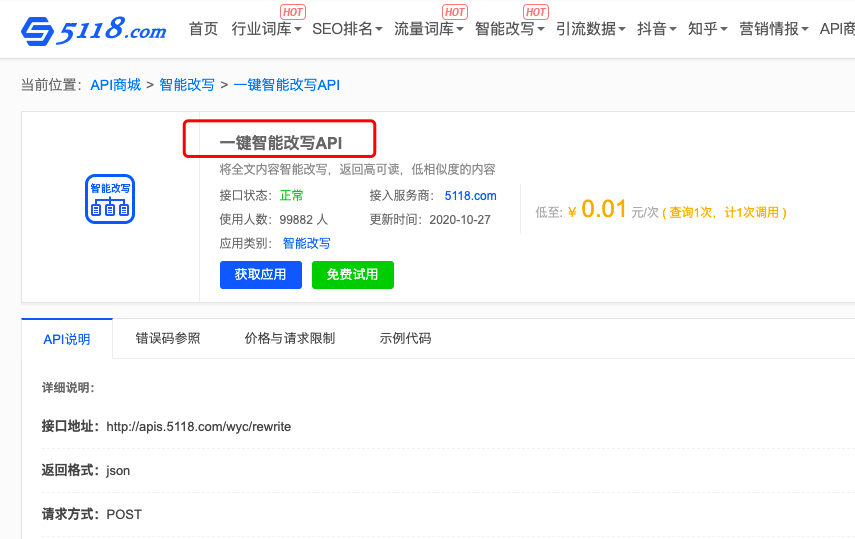Open the 抖音 navigation dropdown
The height and width of the screenshot is (539, 855).
click(x=656, y=29)
